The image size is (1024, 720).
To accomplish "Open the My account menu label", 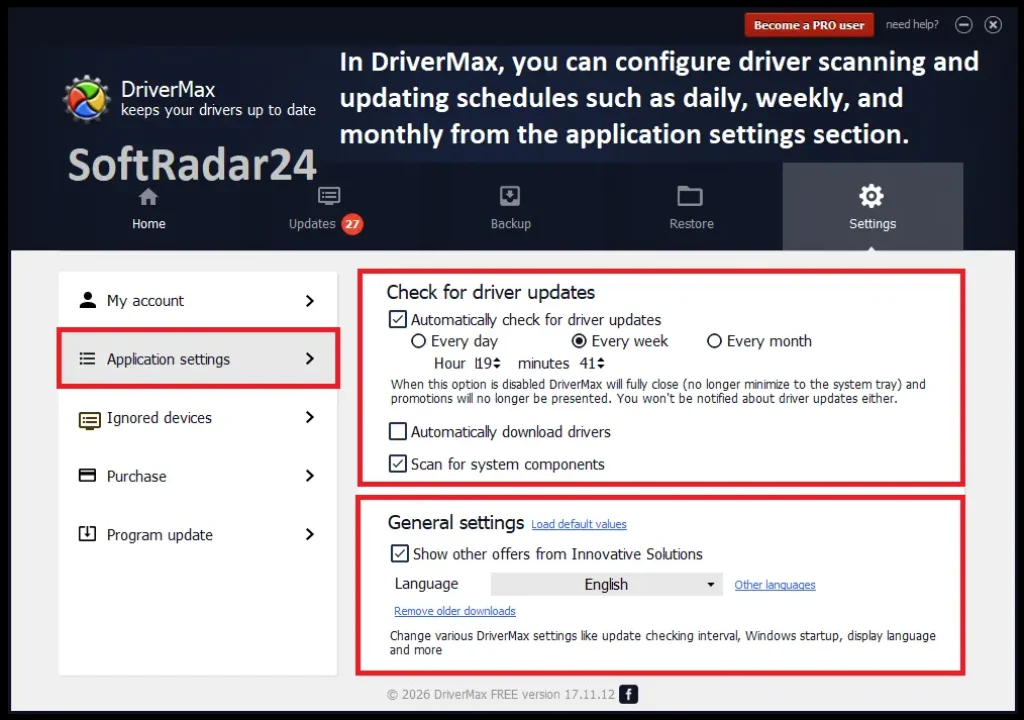I will click(x=146, y=301).
